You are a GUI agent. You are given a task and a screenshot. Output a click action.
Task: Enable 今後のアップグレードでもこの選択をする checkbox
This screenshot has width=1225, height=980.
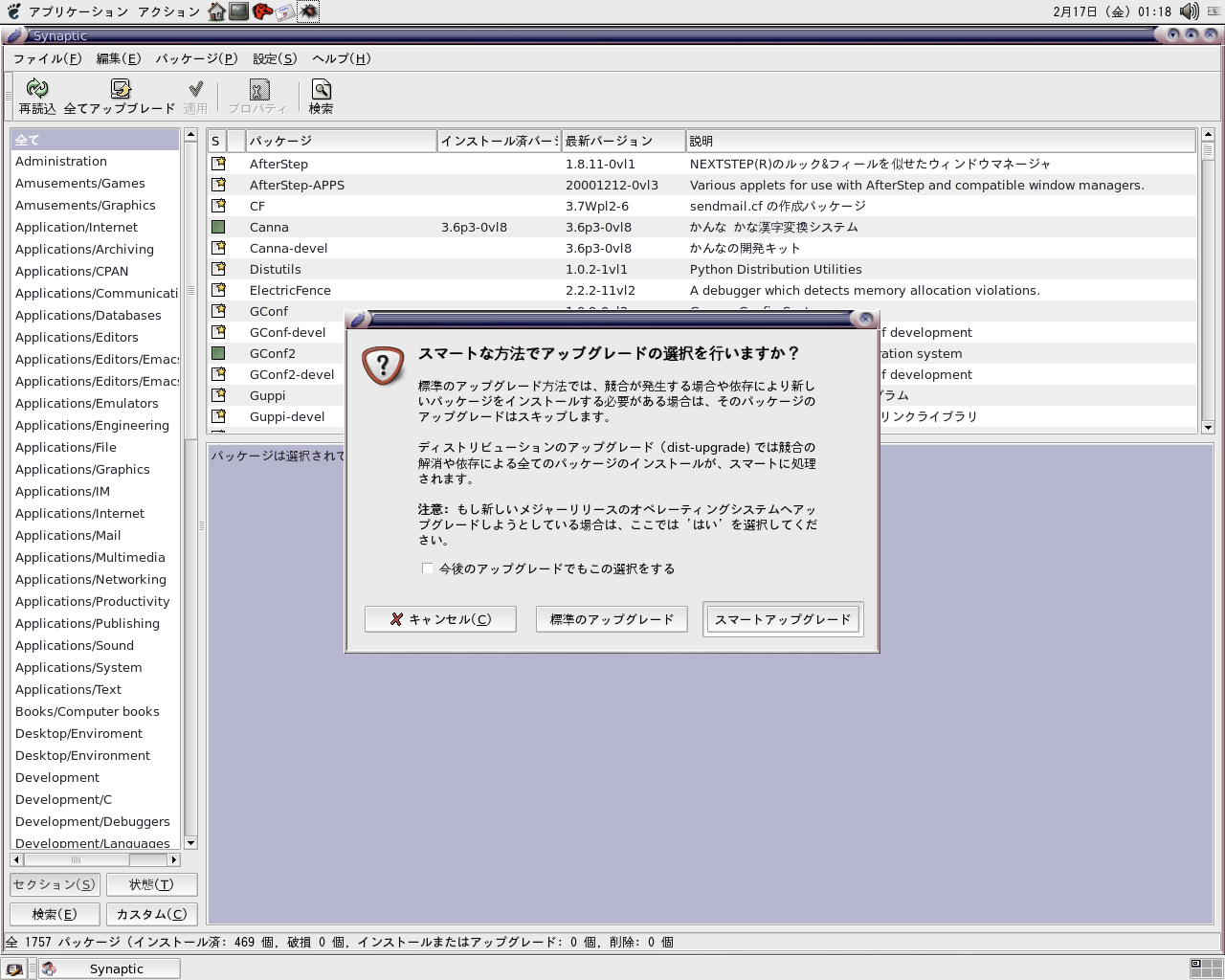(x=428, y=568)
